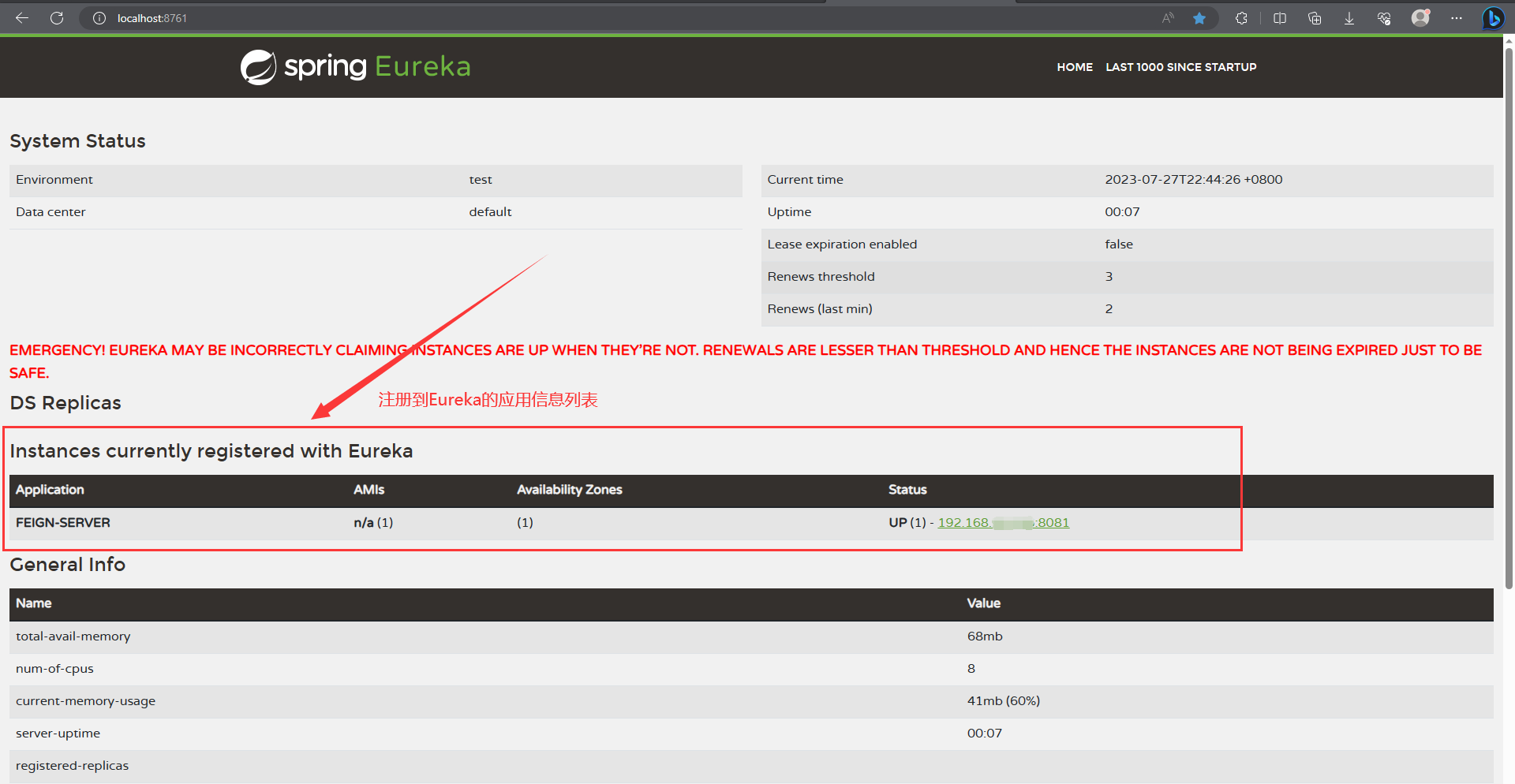Click the scrollbar up arrow
The image size is (1515, 784).
(x=1509, y=41)
